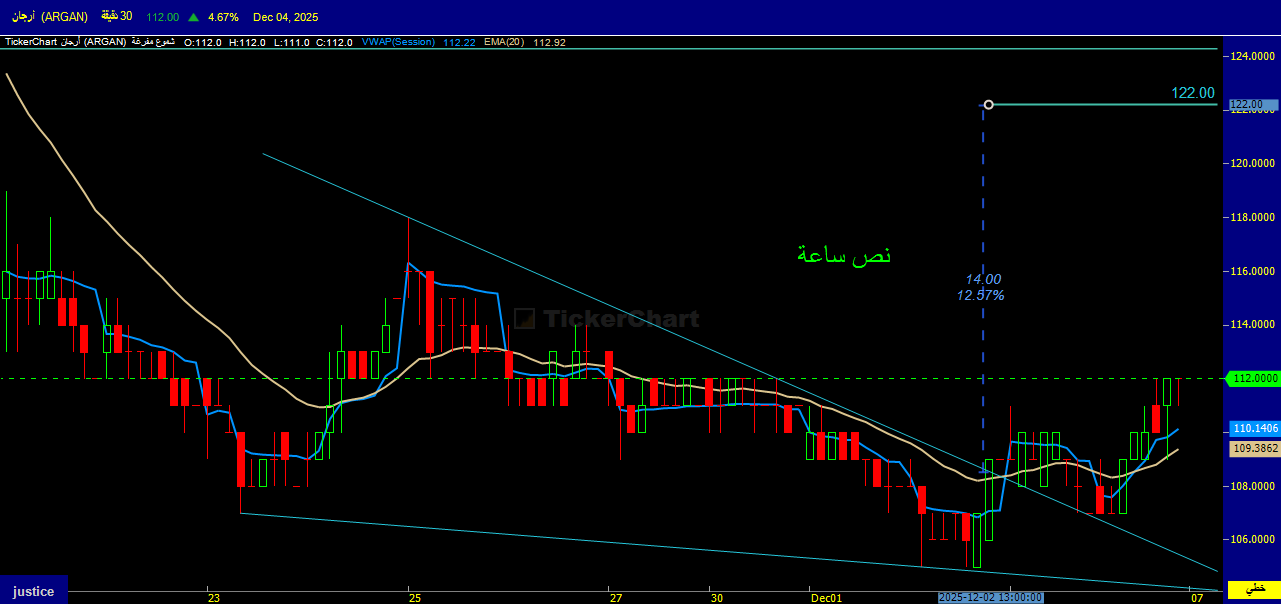Click the white circle handle at 122.00 line

989,104
